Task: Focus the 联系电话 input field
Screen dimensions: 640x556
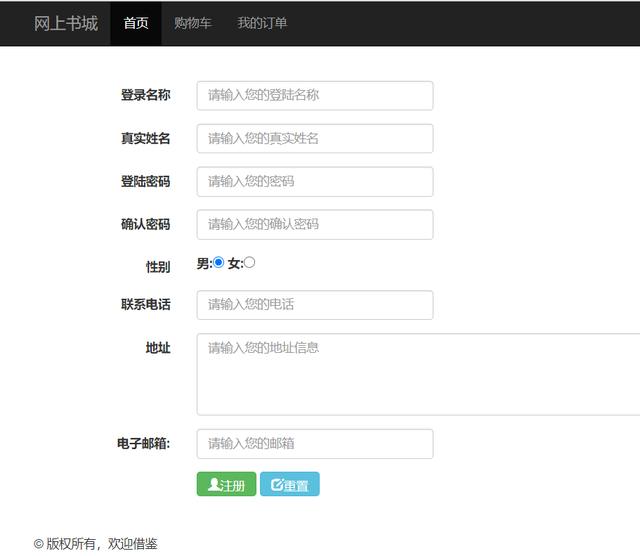Action: click(315, 305)
